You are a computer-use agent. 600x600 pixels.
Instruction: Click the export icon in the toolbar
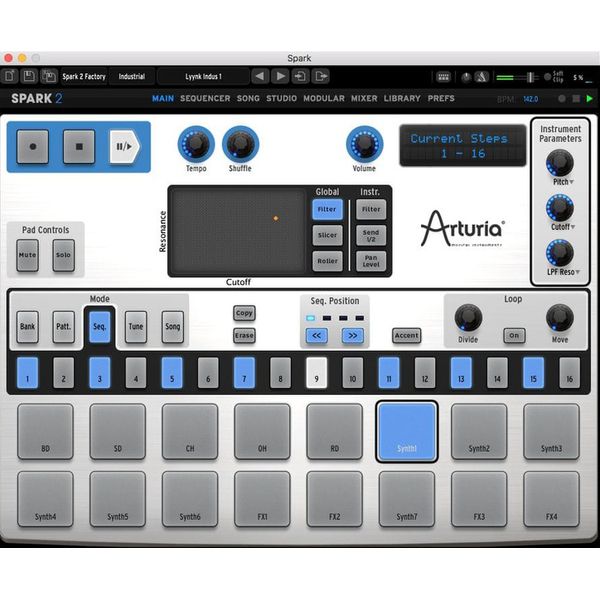point(321,76)
